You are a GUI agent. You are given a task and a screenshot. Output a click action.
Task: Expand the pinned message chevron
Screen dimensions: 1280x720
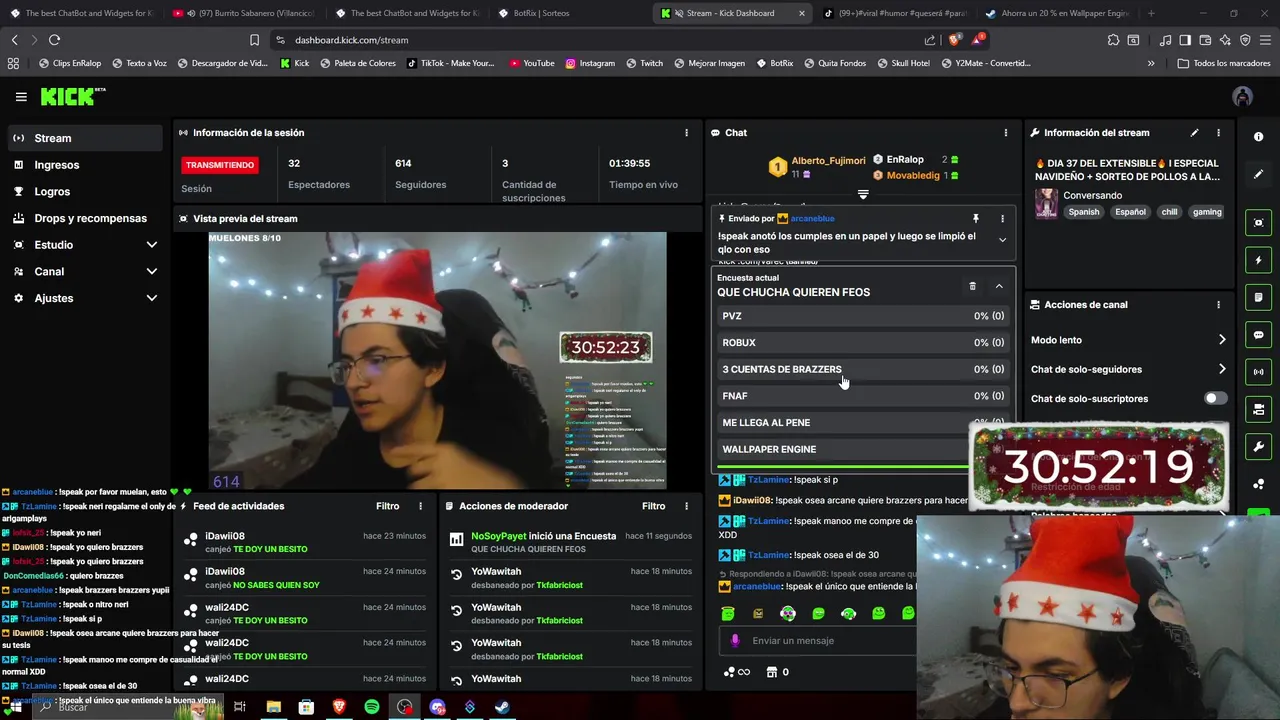[1002, 240]
